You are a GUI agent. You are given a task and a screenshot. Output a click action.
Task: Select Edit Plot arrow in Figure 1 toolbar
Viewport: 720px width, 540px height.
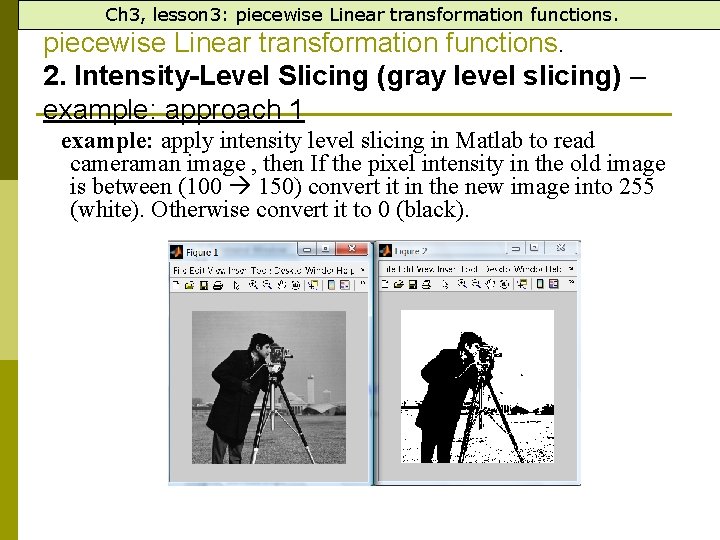click(x=236, y=286)
